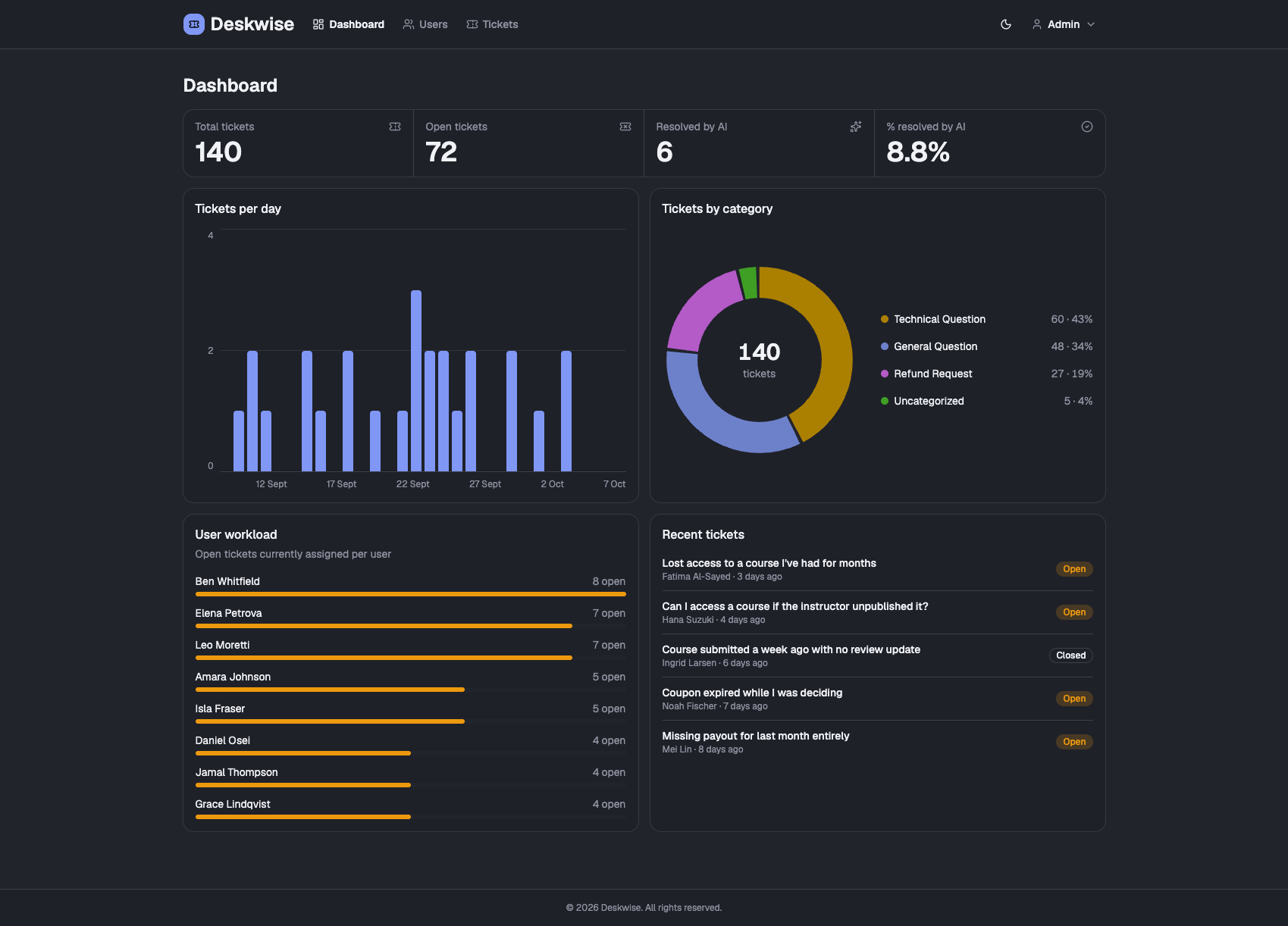Screen dimensions: 1288x926
Task: Click the Deskwise logo icon
Action: coord(194,24)
